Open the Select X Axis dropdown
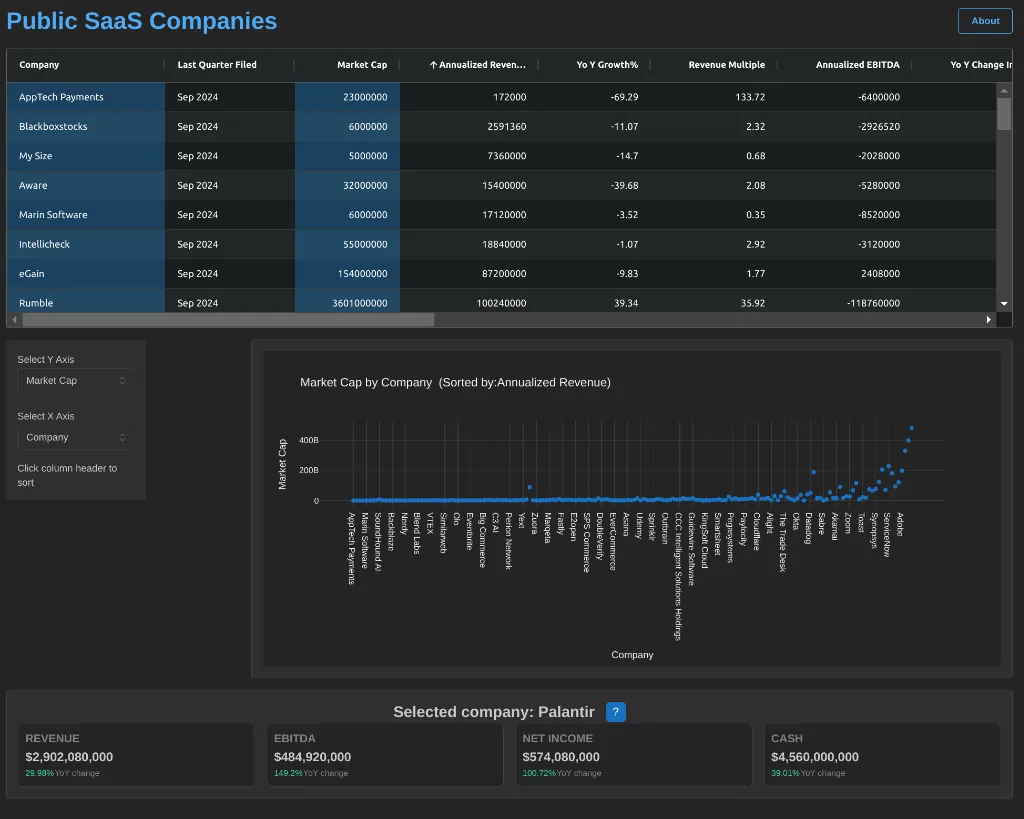The height and width of the screenshot is (819, 1024). pos(76,438)
